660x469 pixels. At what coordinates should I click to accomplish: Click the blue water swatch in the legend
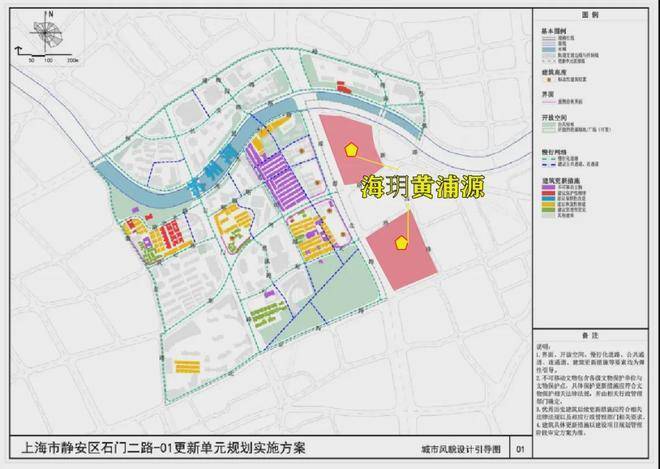pos(548,49)
